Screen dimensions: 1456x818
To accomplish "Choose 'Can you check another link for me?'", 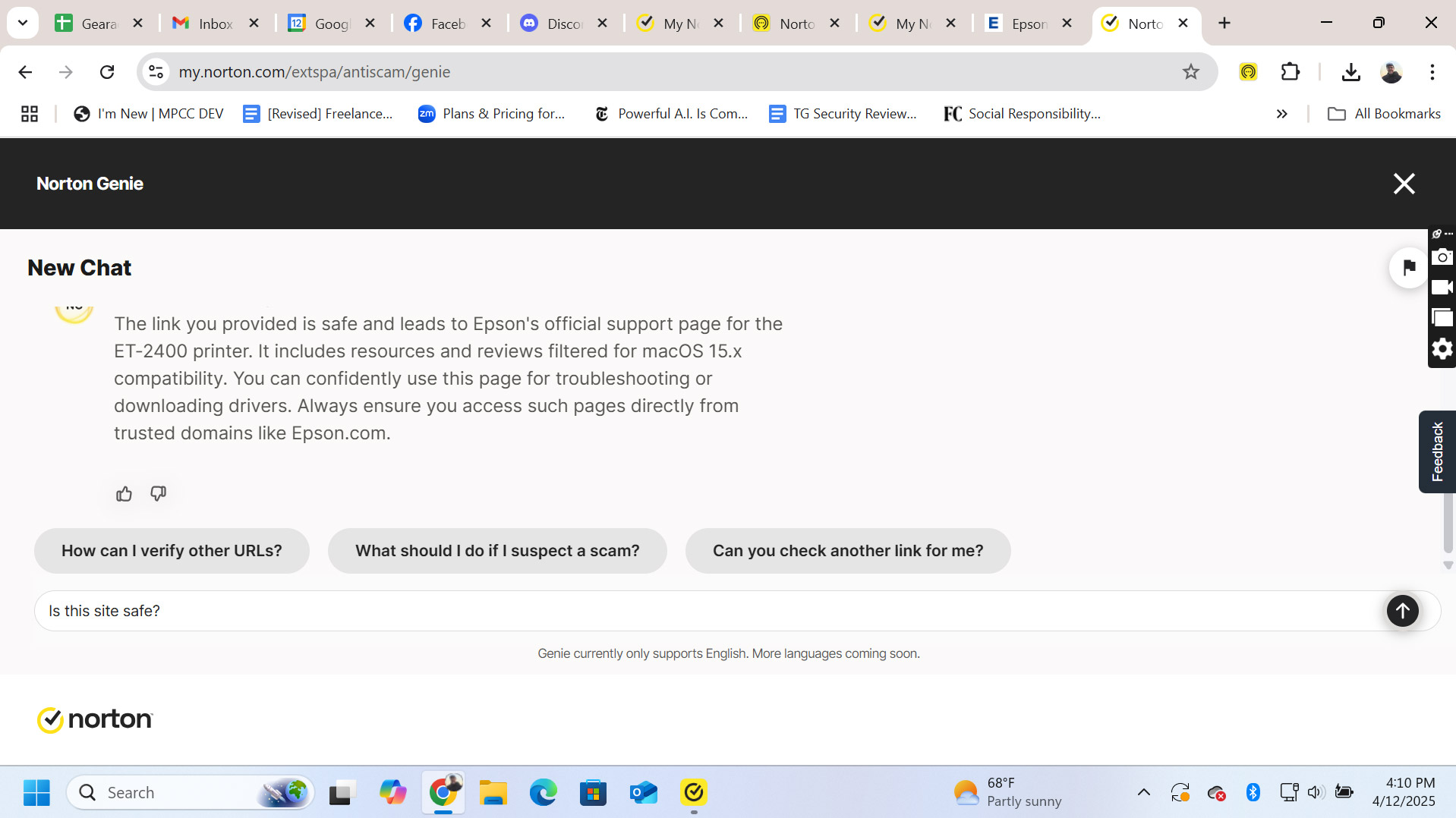I will point(847,551).
